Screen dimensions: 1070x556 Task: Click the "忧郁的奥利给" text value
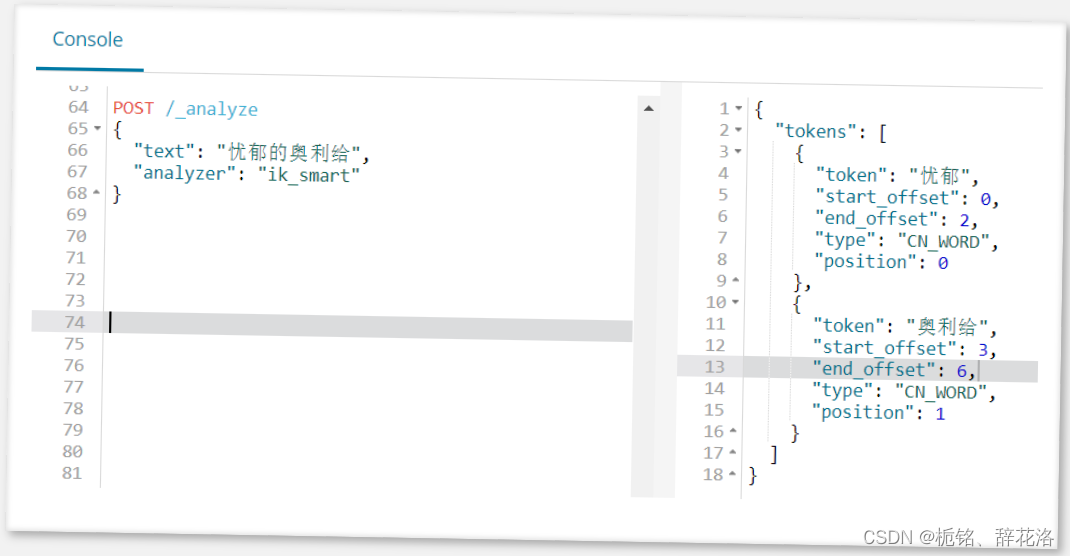pyautogui.click(x=289, y=153)
